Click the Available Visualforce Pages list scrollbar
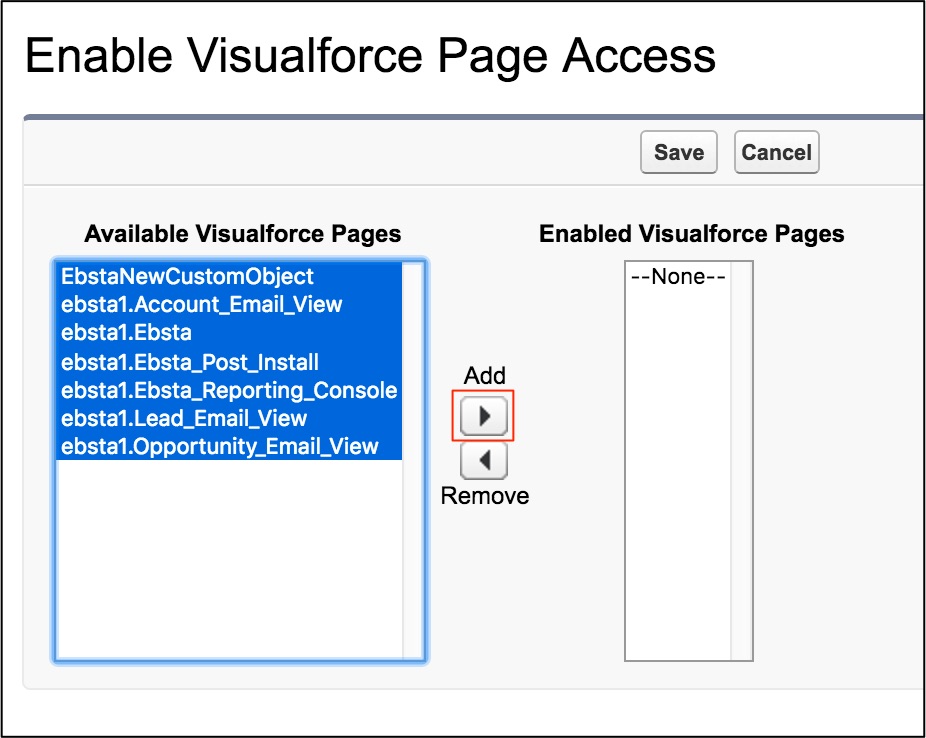926x738 pixels. 414,460
